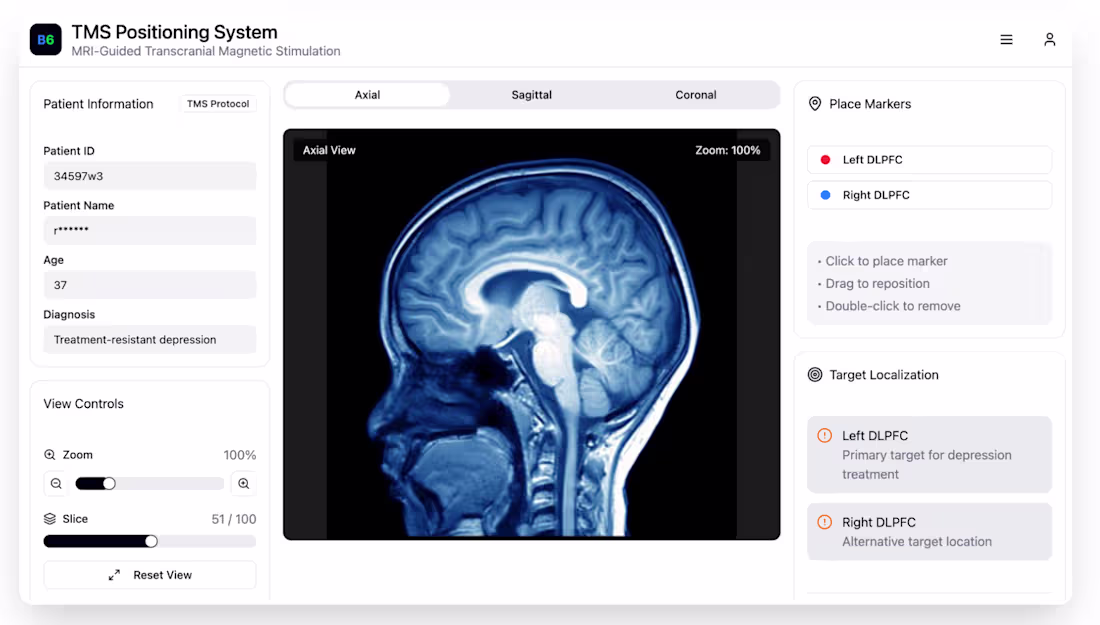Screen dimensions: 1100x625
Task: Switch to the Sagittal view tab
Action: click(x=531, y=94)
